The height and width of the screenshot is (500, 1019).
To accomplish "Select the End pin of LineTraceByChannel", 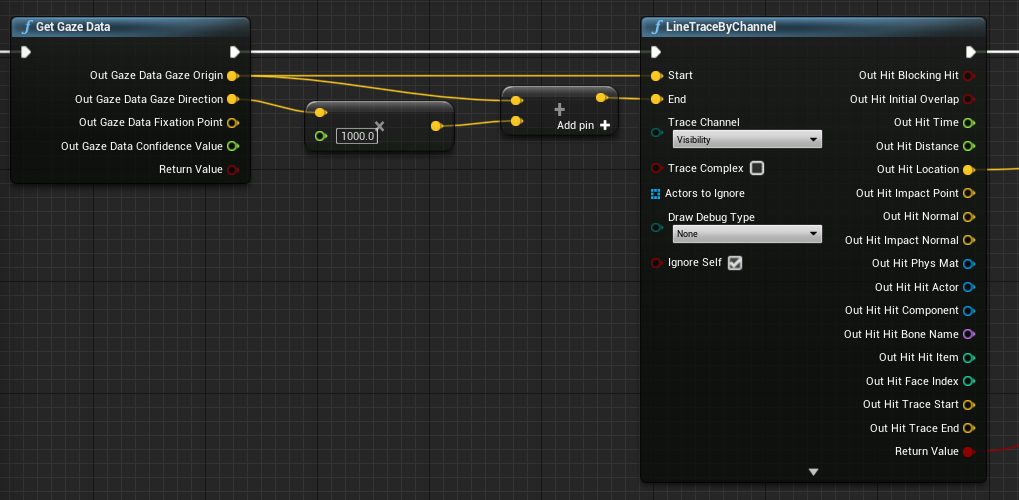I will (x=656, y=99).
